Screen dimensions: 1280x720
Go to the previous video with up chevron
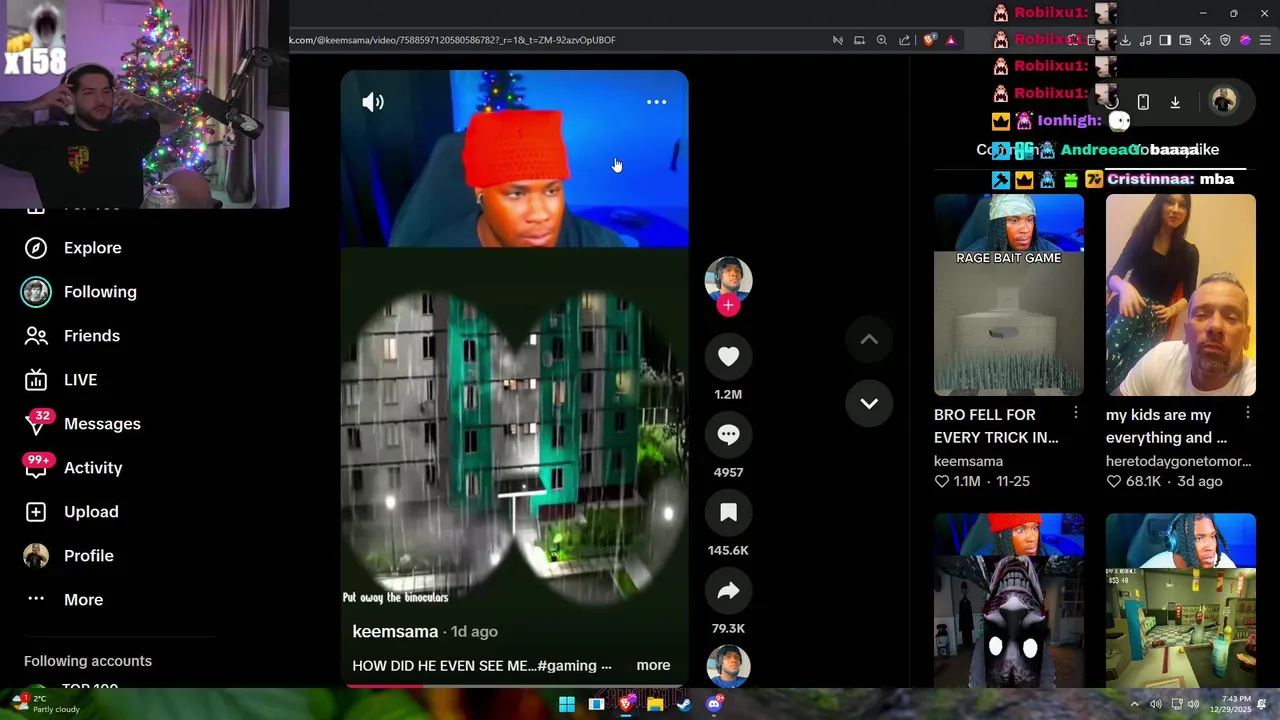[x=869, y=340]
